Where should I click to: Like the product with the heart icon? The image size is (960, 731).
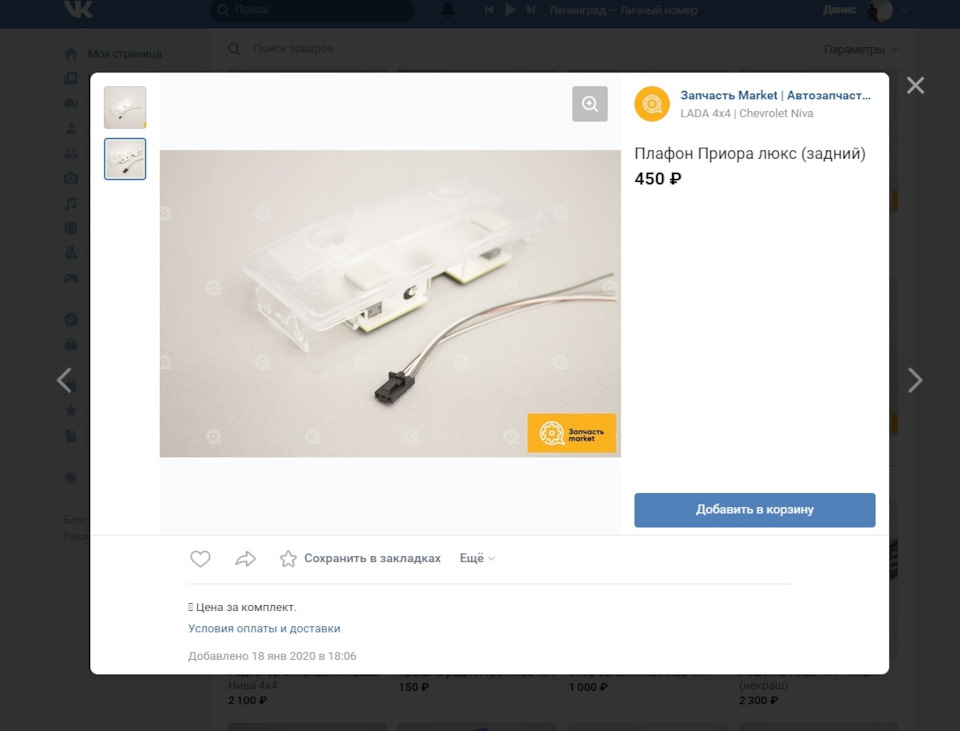(x=200, y=558)
